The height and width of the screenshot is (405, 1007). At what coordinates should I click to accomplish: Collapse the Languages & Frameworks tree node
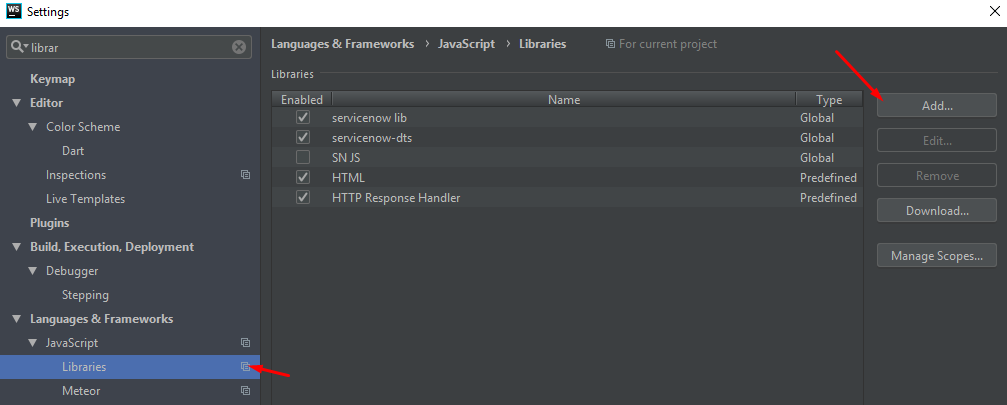pyautogui.click(x=16, y=319)
